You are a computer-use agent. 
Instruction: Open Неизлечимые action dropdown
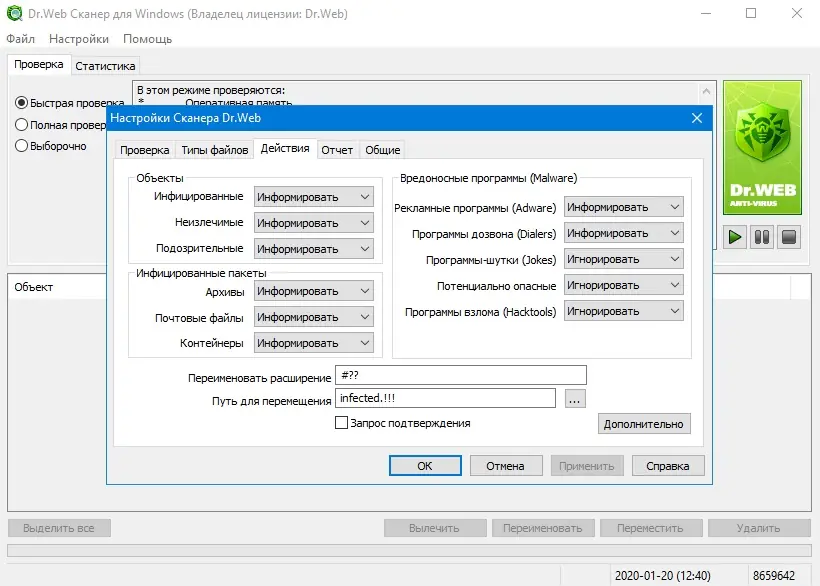click(x=314, y=223)
